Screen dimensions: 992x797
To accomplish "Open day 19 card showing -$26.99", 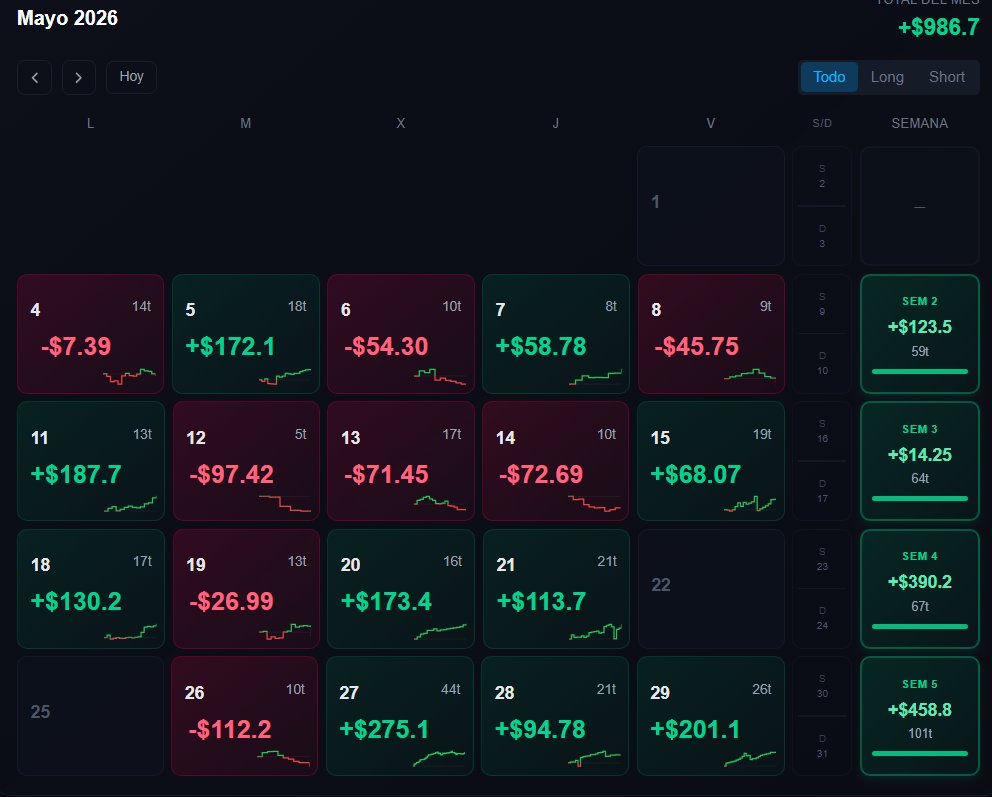I will [245, 589].
